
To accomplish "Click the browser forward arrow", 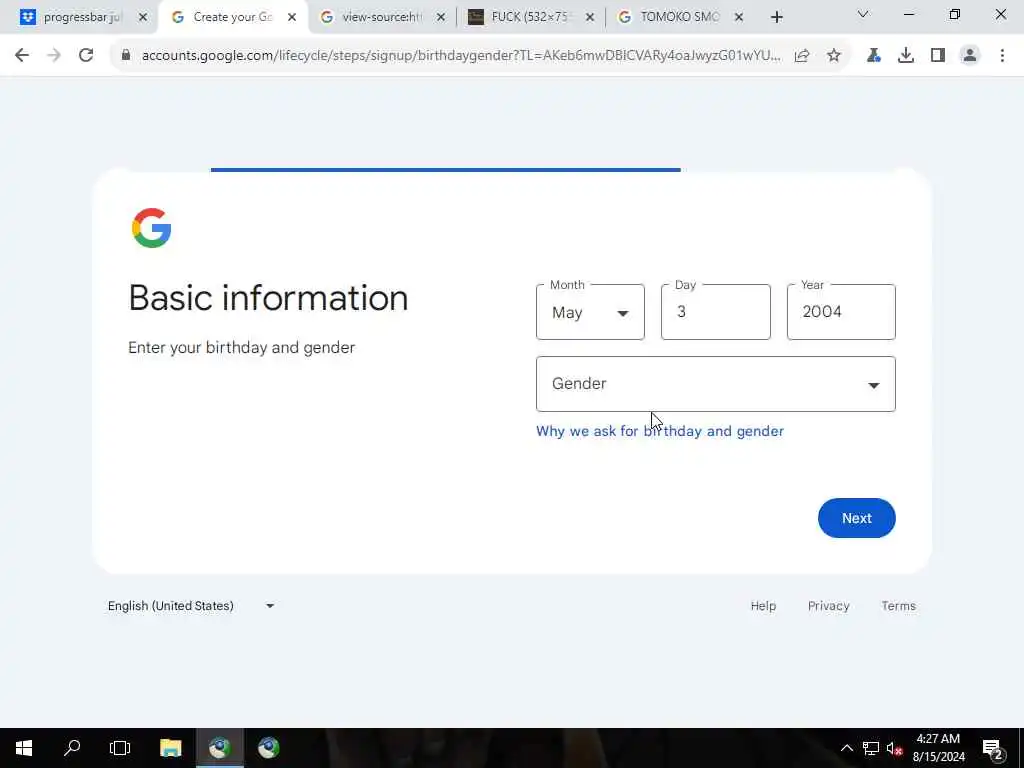I will tap(54, 56).
